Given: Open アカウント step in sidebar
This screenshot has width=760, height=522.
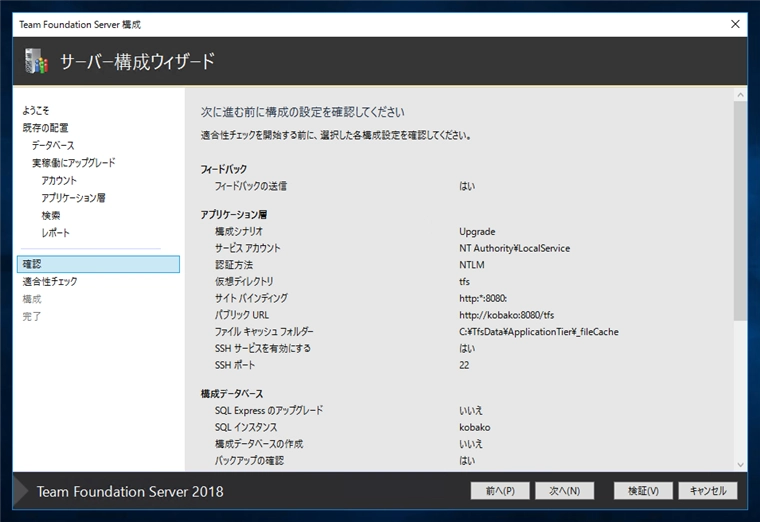Looking at the screenshot, I should coord(59,180).
